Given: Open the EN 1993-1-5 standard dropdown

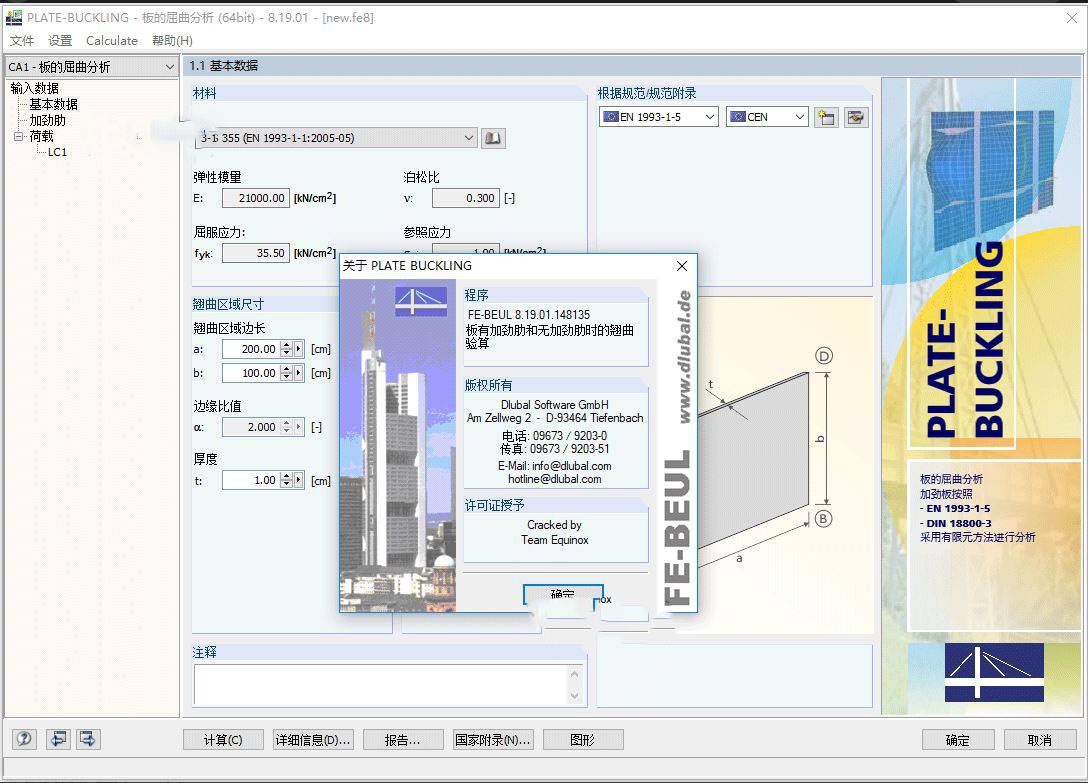Looking at the screenshot, I should click(x=658, y=117).
